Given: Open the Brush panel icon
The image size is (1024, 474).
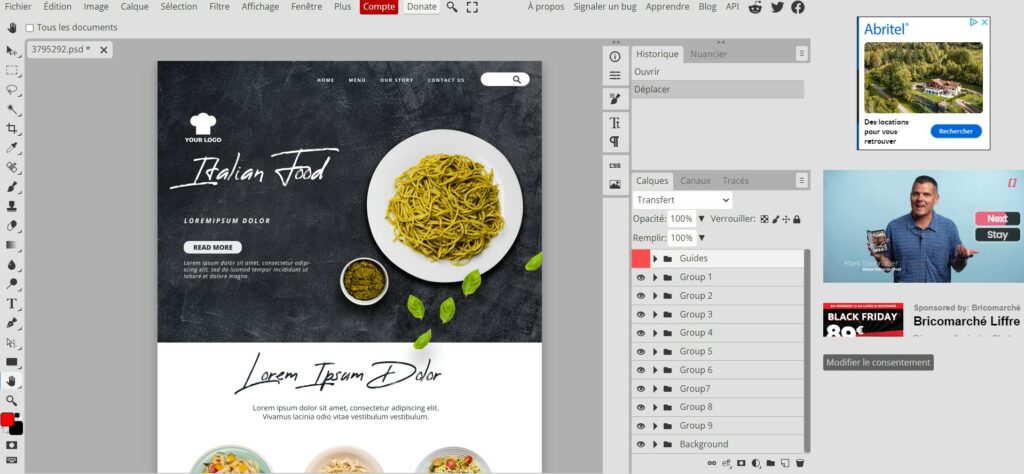Looking at the screenshot, I should point(615,99).
